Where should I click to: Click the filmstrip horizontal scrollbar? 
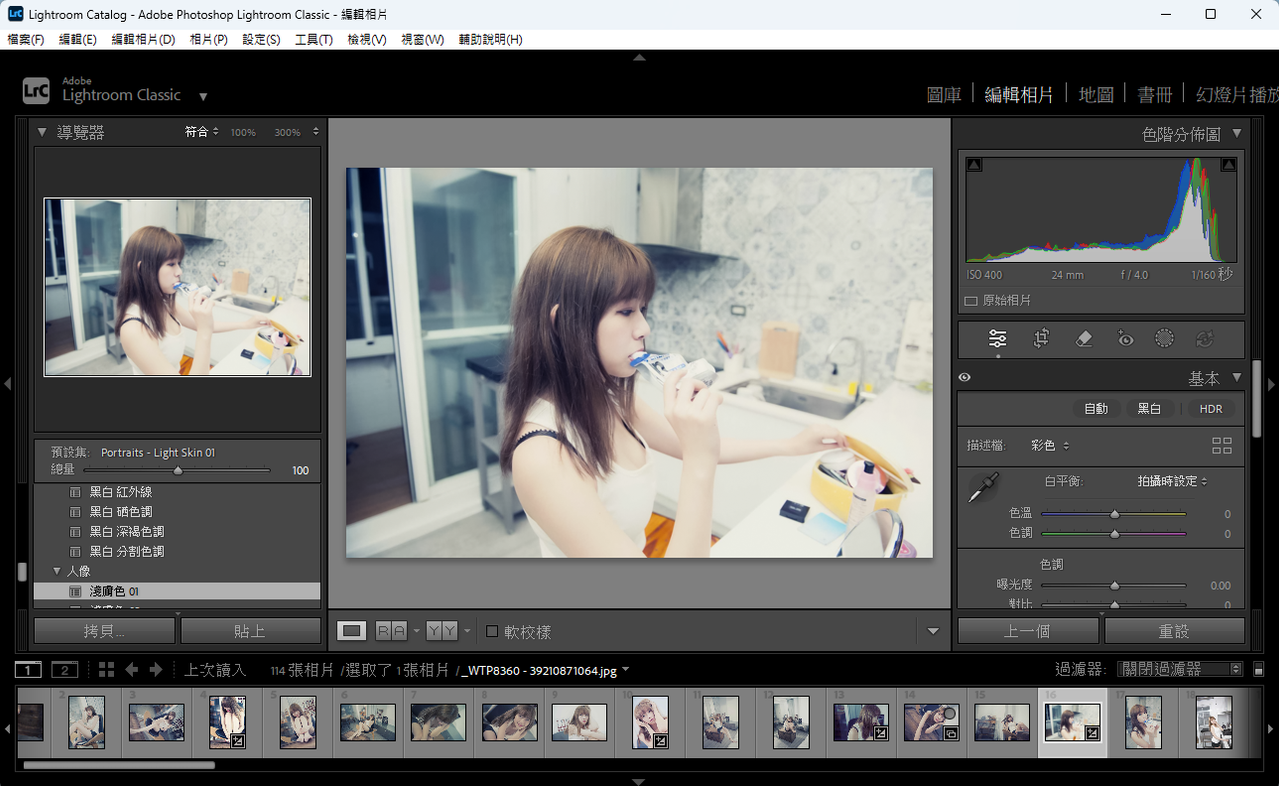pyautogui.click(x=119, y=765)
